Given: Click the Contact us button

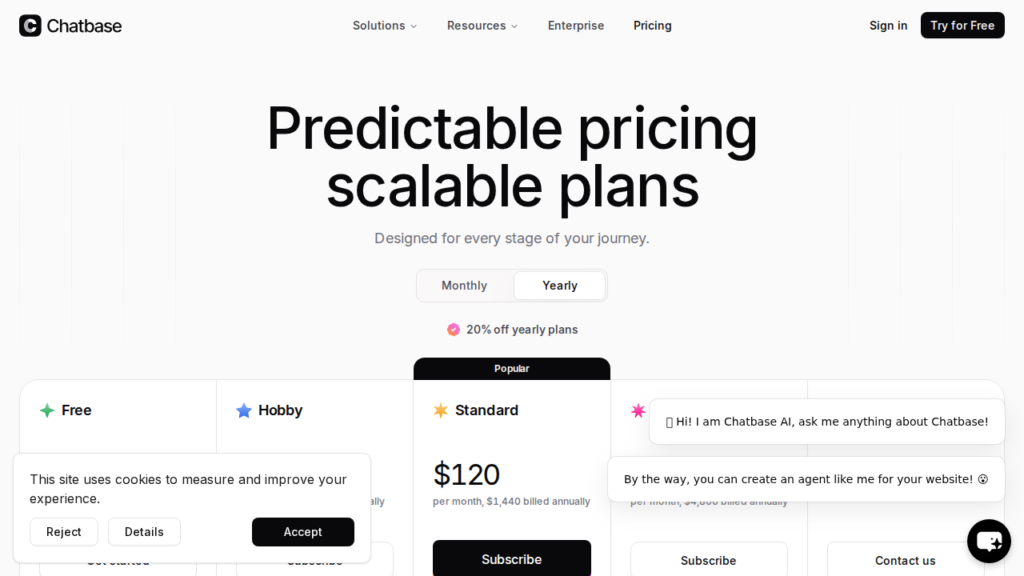Looking at the screenshot, I should point(905,560).
